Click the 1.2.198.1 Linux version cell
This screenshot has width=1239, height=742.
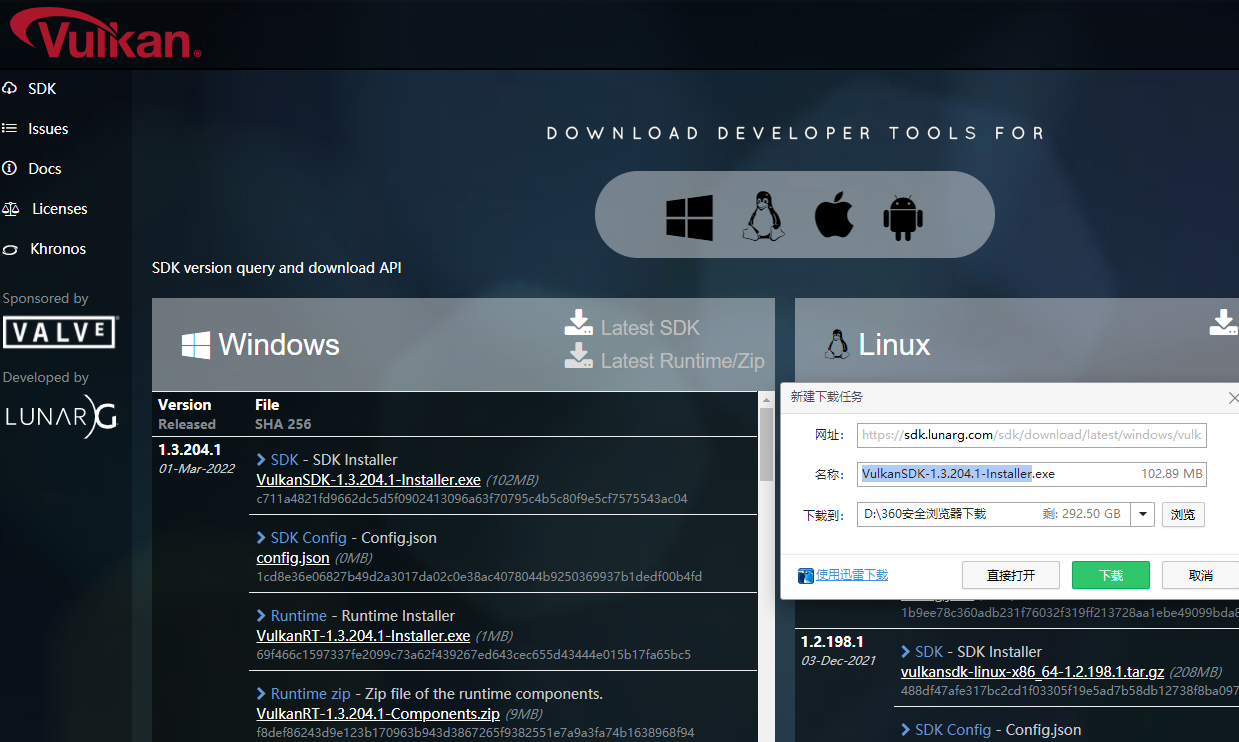(x=832, y=642)
